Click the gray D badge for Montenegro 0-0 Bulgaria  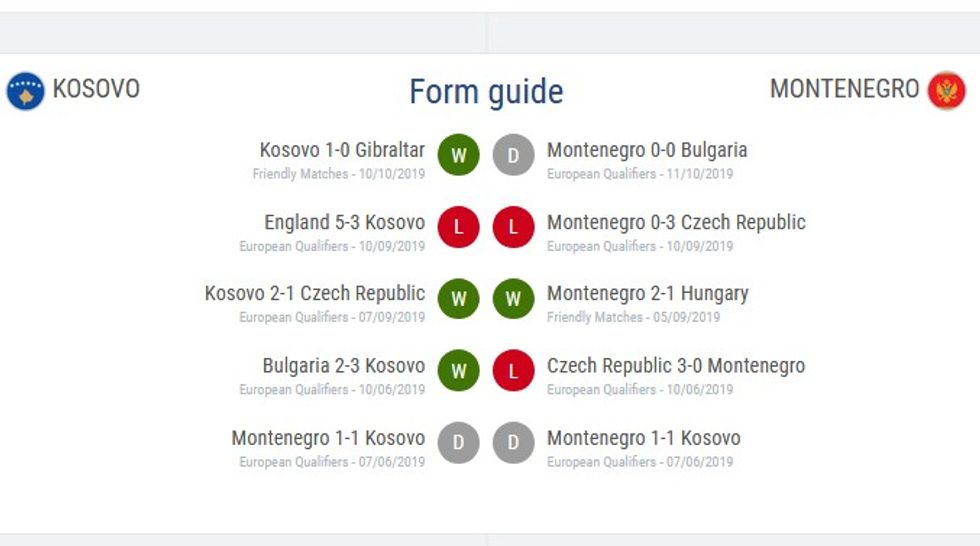(514, 155)
